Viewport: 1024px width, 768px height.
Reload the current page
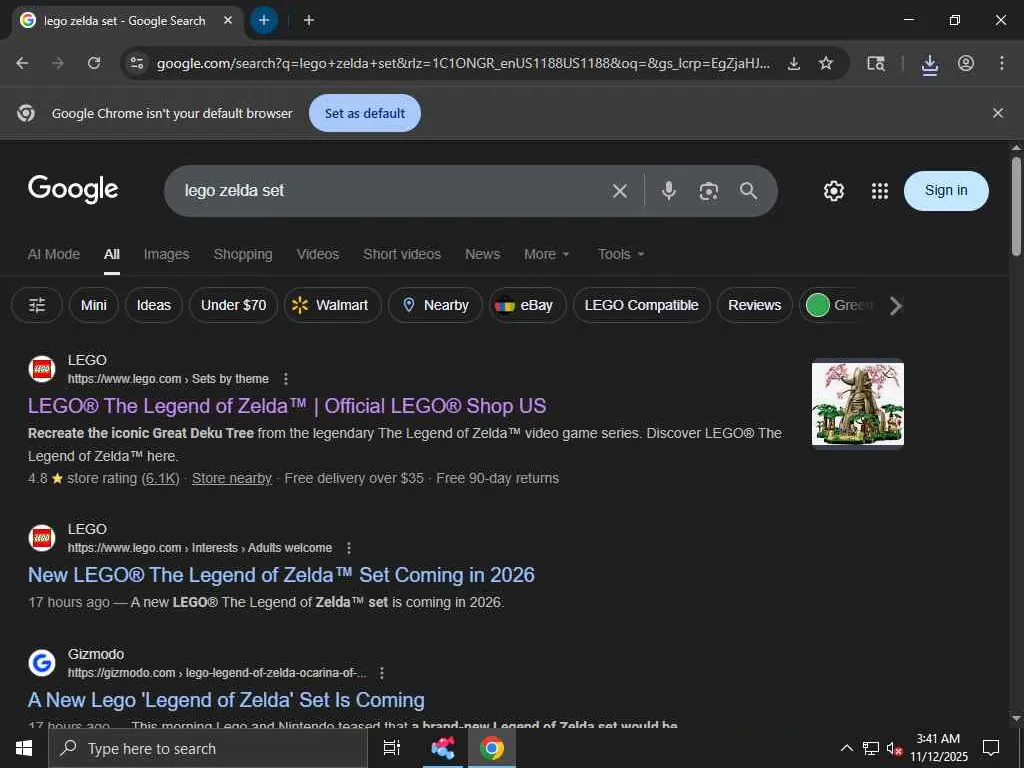94,63
